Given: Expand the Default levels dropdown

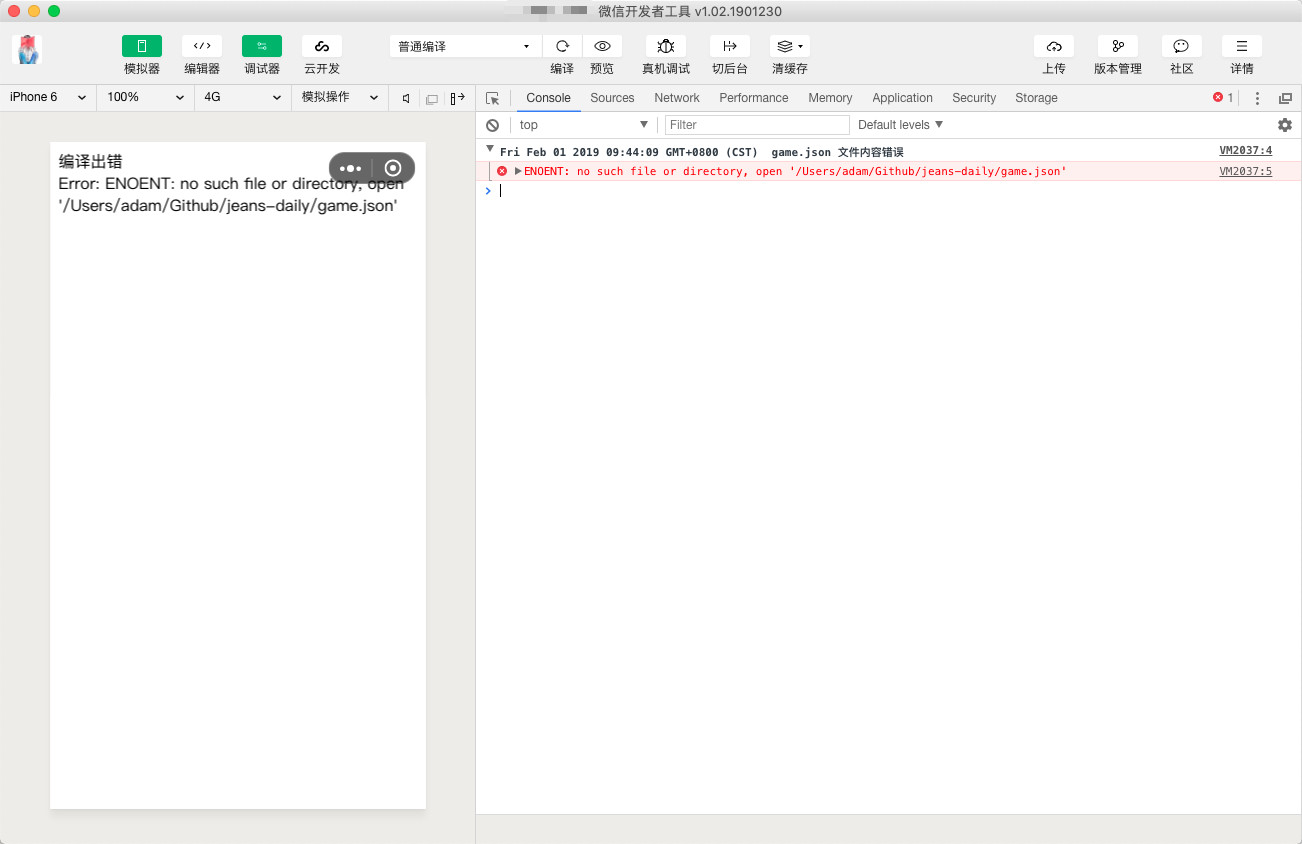Looking at the screenshot, I should (900, 125).
